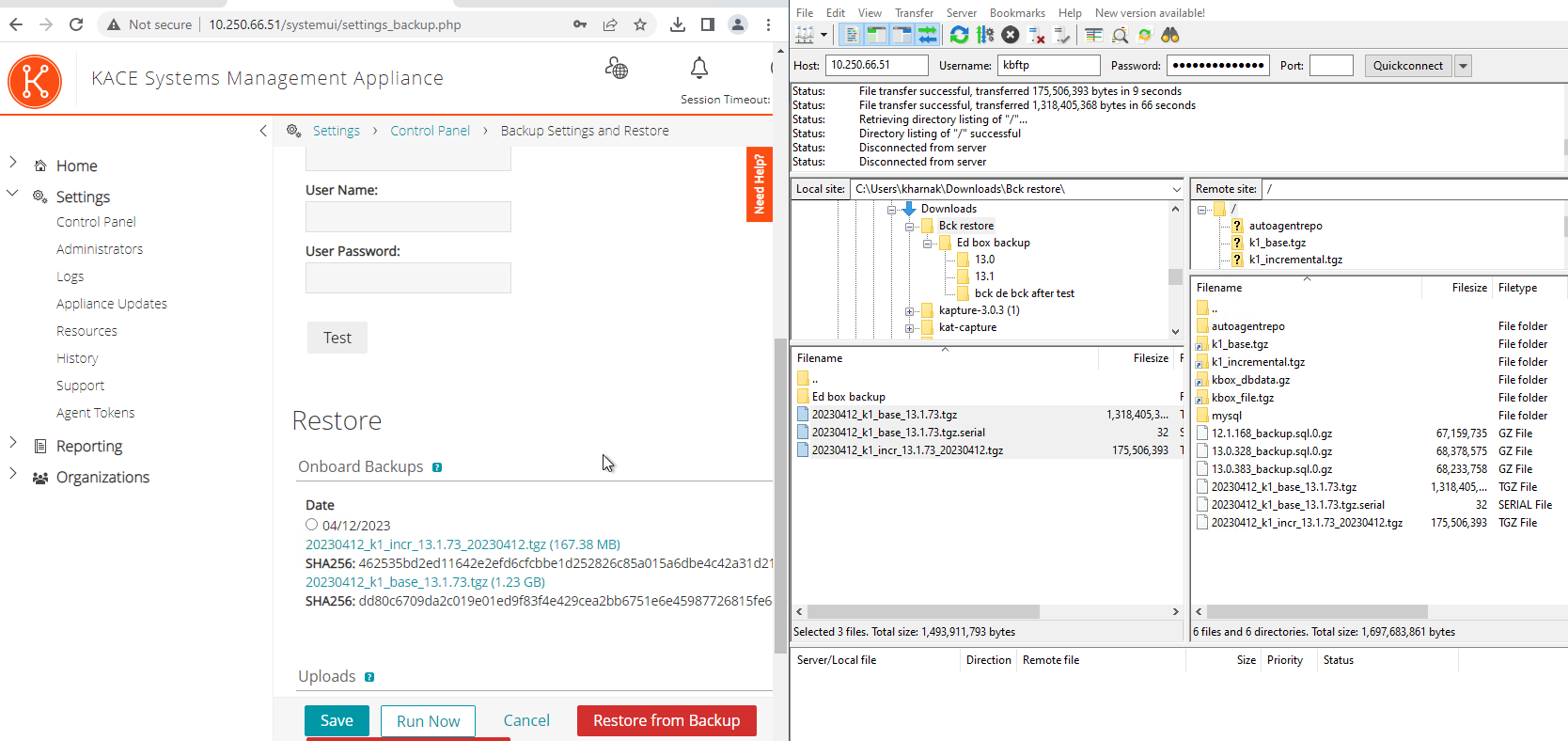
Task: Click the Restore from Backup button
Action: (x=666, y=720)
